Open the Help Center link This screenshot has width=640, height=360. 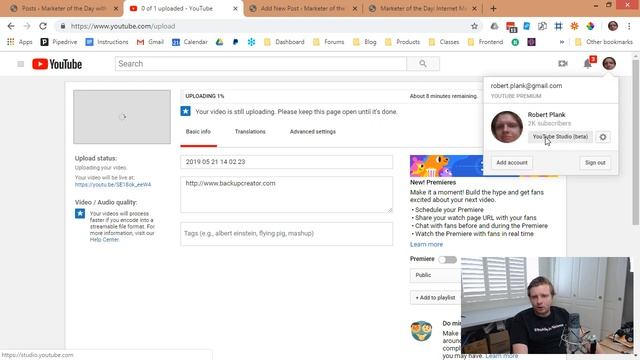click(104, 240)
